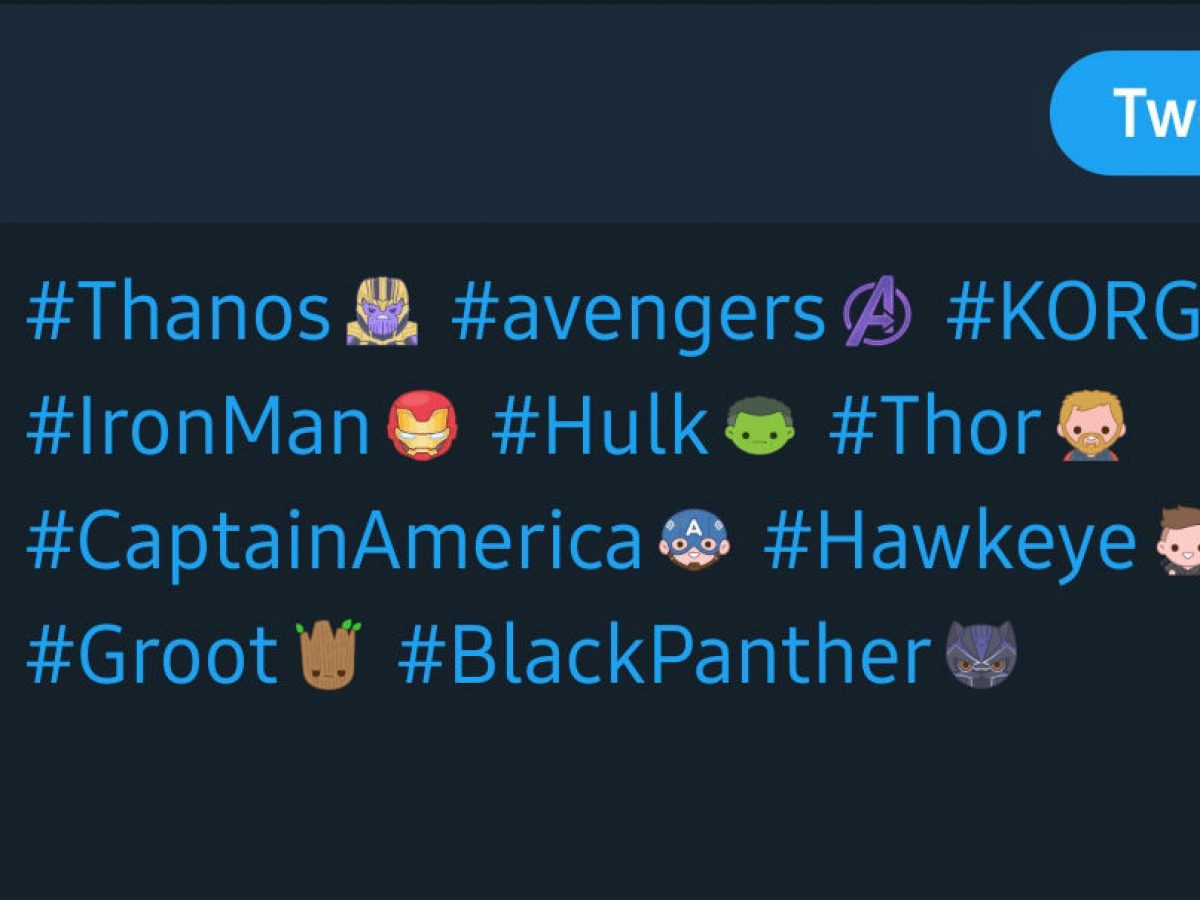Visit the #CaptainAmerica hashtag
This screenshot has width=1200, height=900.
click(334, 542)
